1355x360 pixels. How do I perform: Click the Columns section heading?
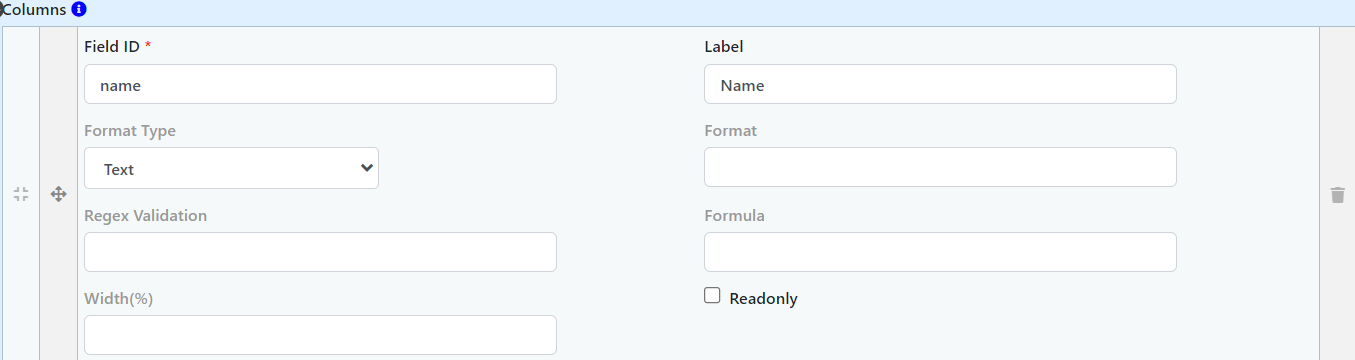(x=35, y=10)
